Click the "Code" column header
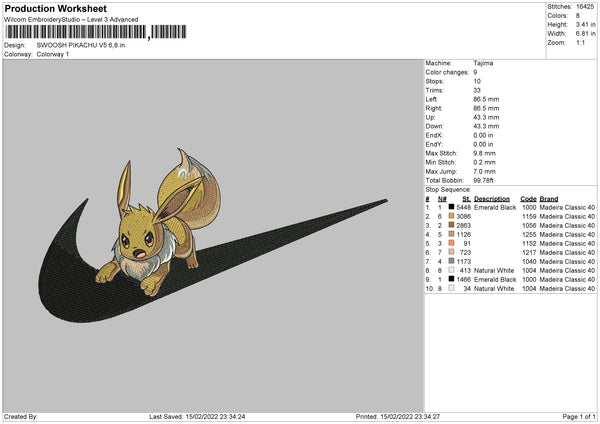The image size is (600, 424). [528, 199]
